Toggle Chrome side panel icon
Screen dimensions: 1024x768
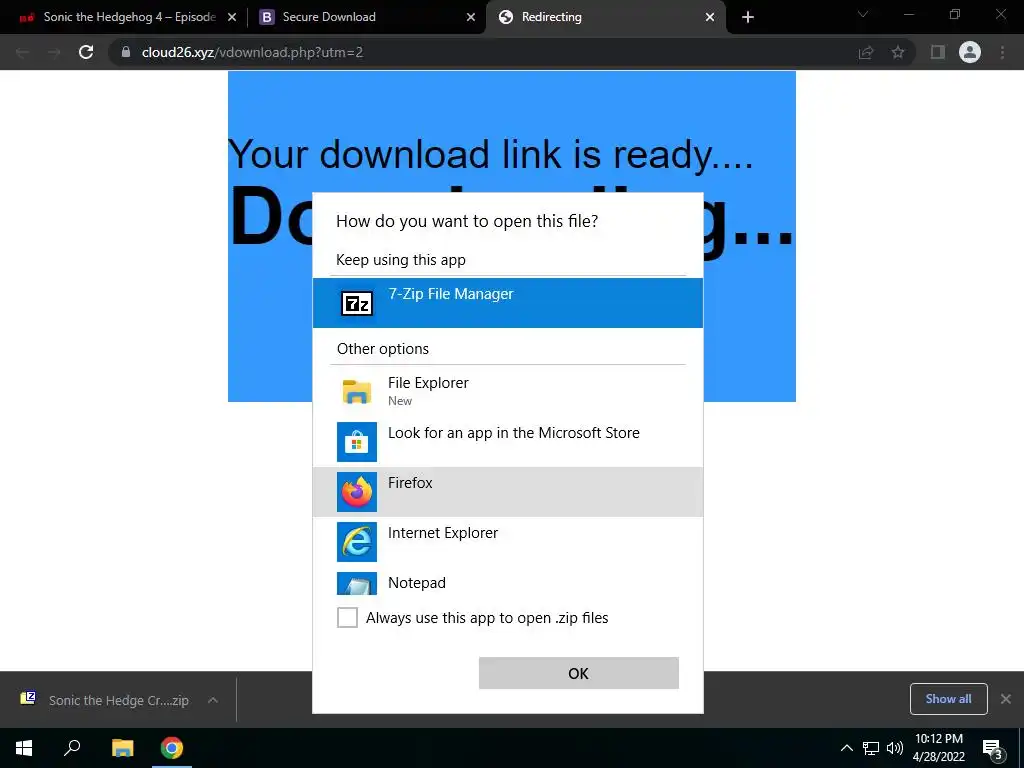tap(938, 52)
